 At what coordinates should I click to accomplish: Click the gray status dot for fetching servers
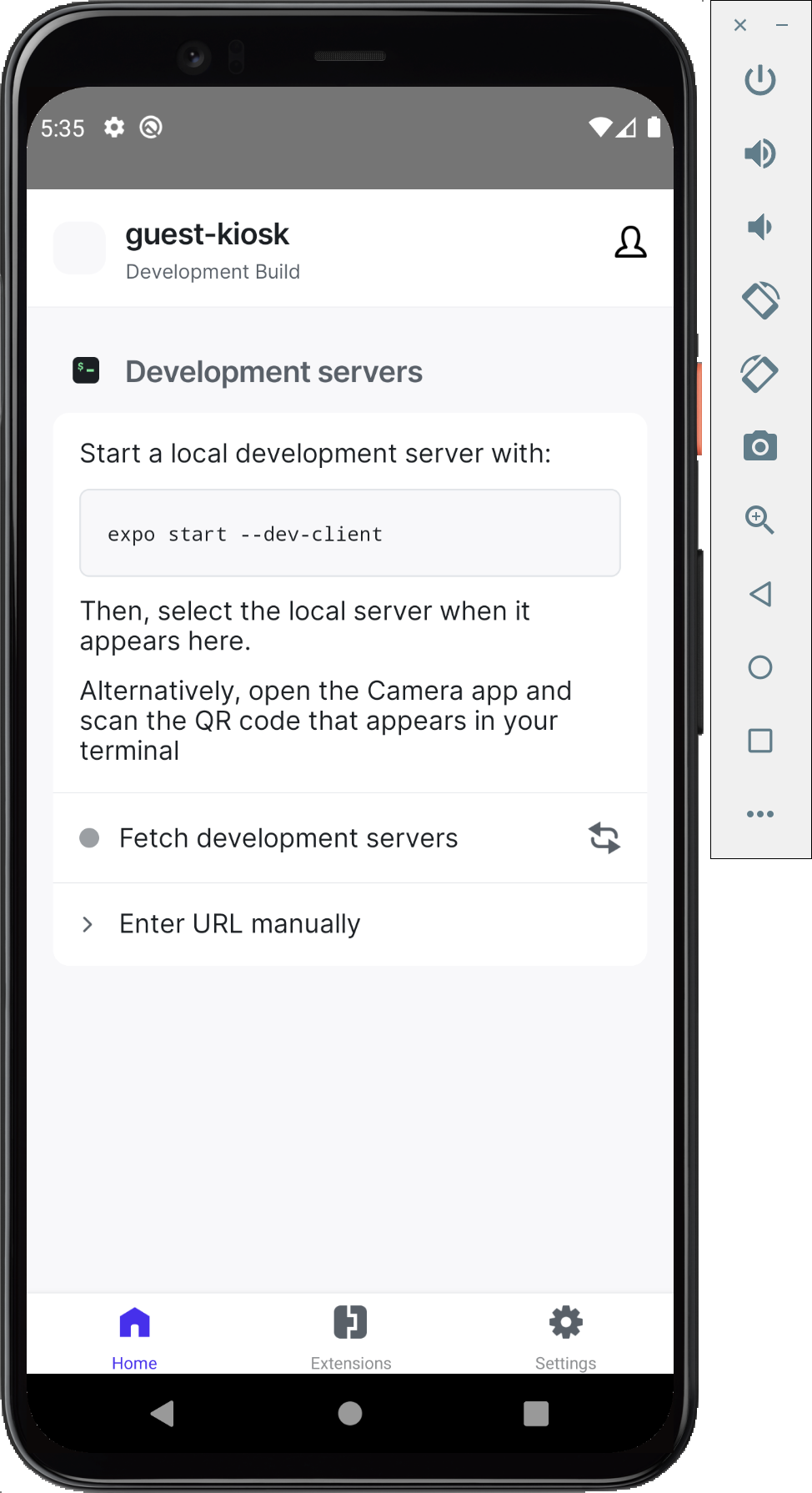click(89, 838)
